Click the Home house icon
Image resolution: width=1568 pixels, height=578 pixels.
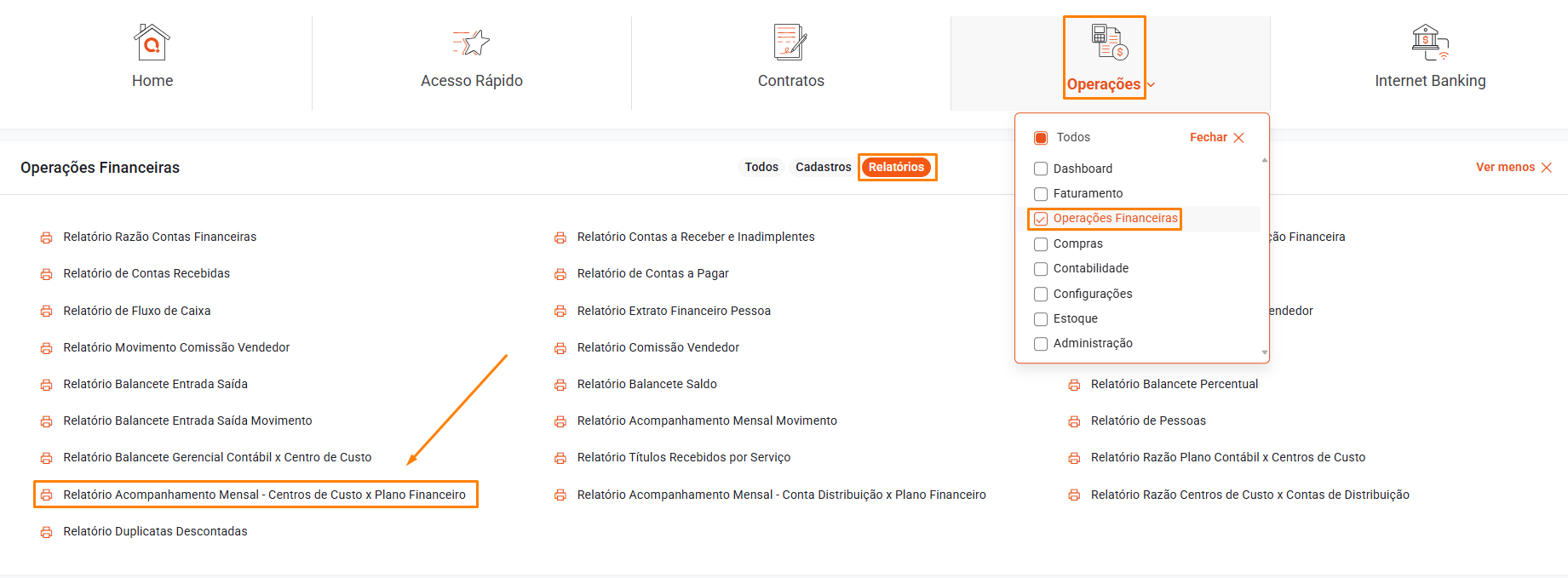pyautogui.click(x=152, y=43)
